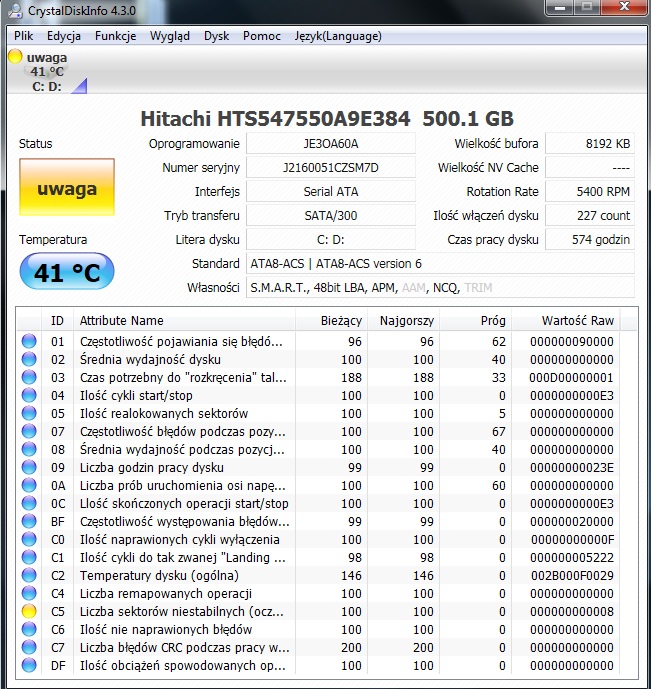Viewport: 651px width, 689px height.
Task: Click the blue status dot for attribute 05
Action: click(x=29, y=413)
